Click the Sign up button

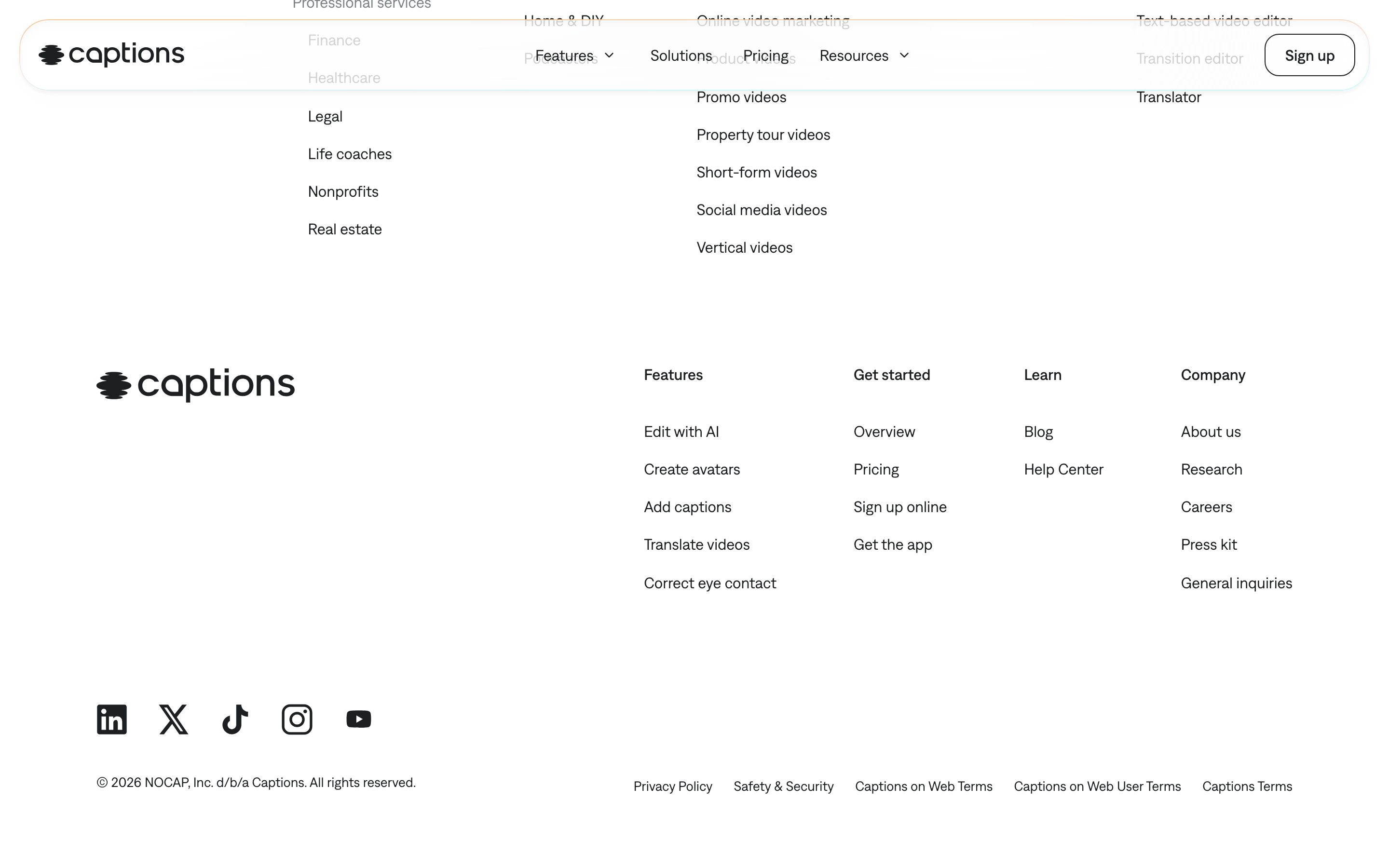click(x=1309, y=55)
